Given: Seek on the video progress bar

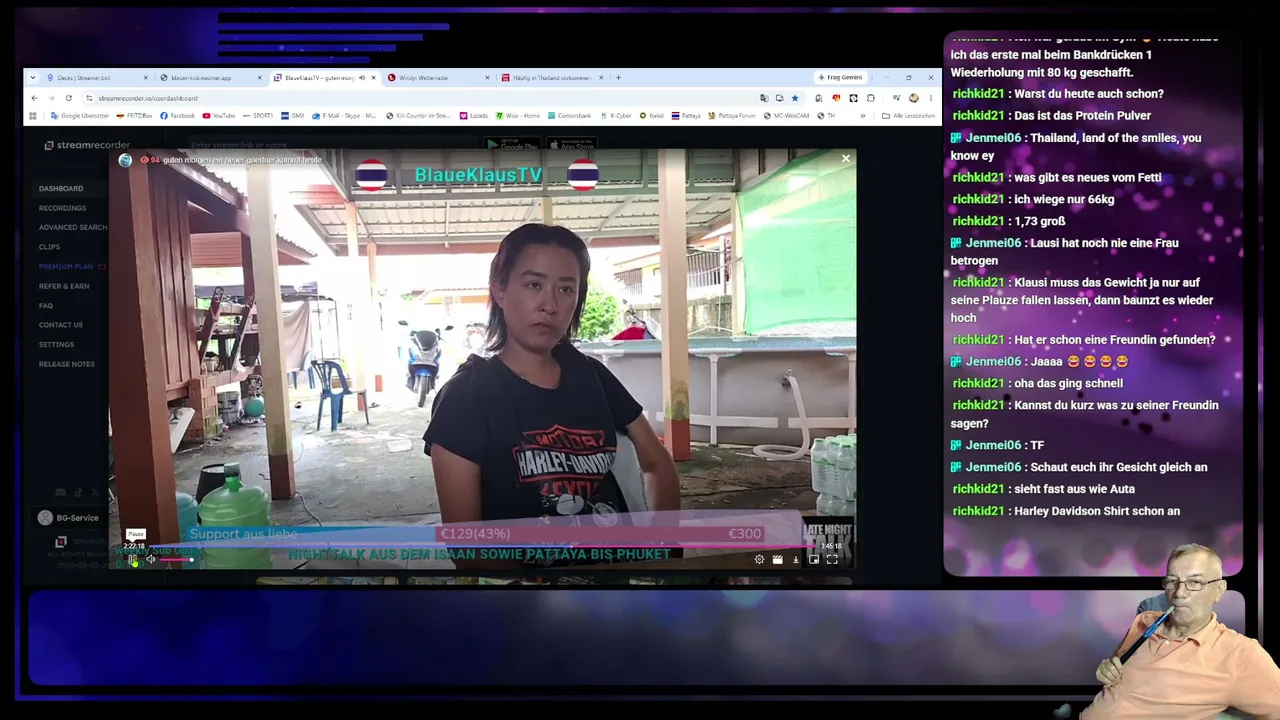Looking at the screenshot, I should pyautogui.click(x=483, y=547).
